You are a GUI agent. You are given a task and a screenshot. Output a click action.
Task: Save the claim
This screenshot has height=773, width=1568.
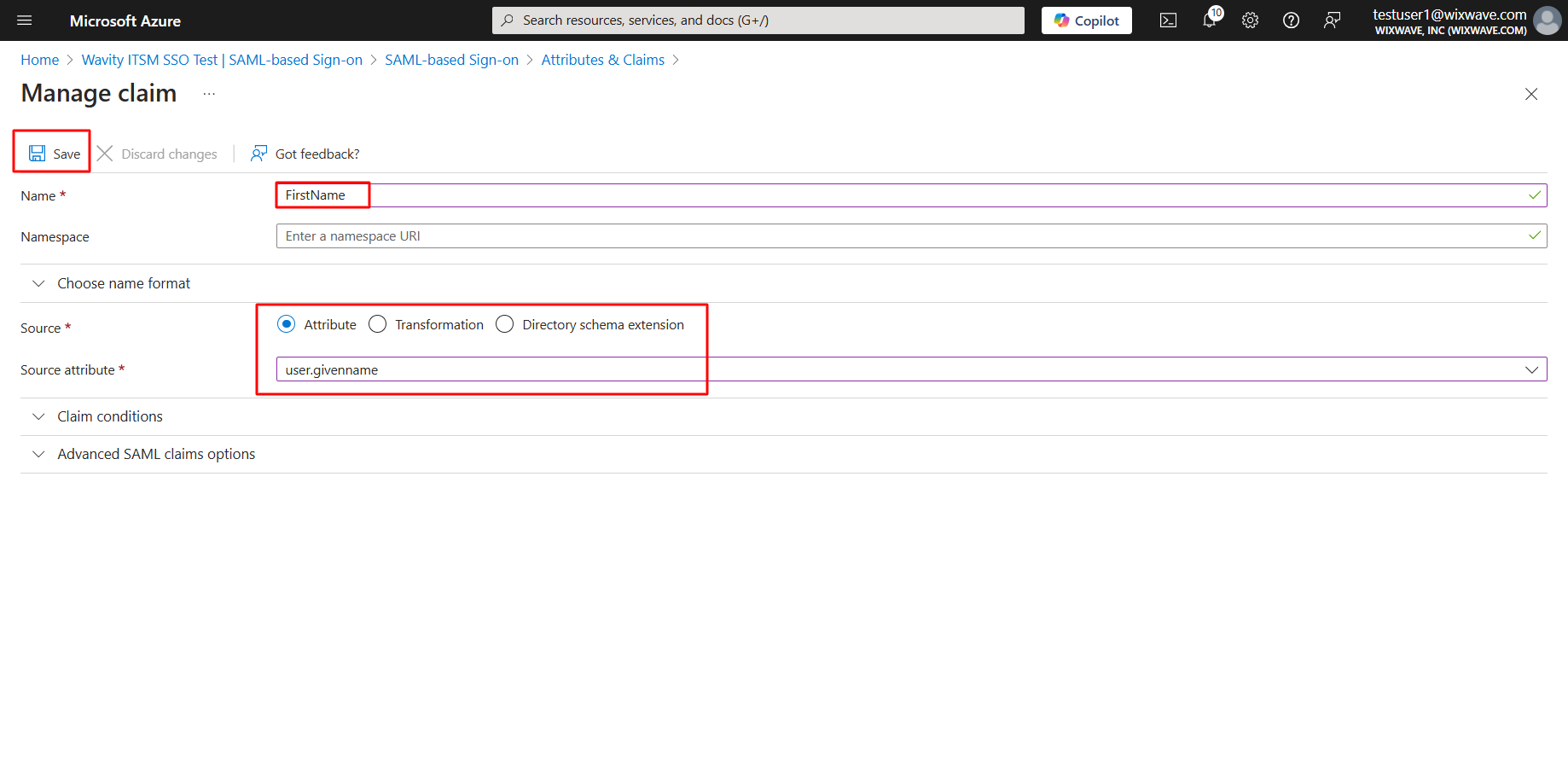click(x=54, y=154)
